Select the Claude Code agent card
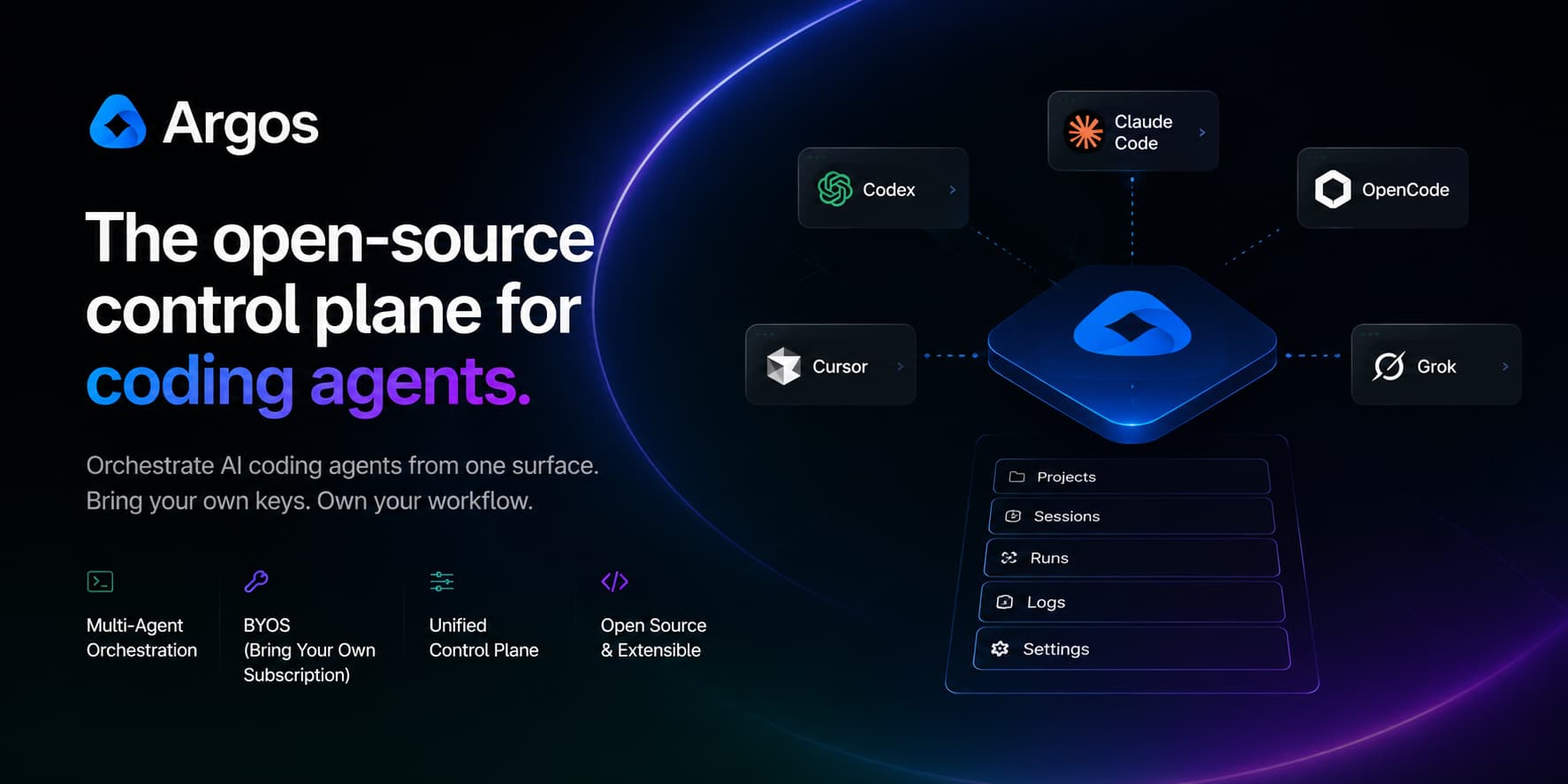 (1133, 131)
